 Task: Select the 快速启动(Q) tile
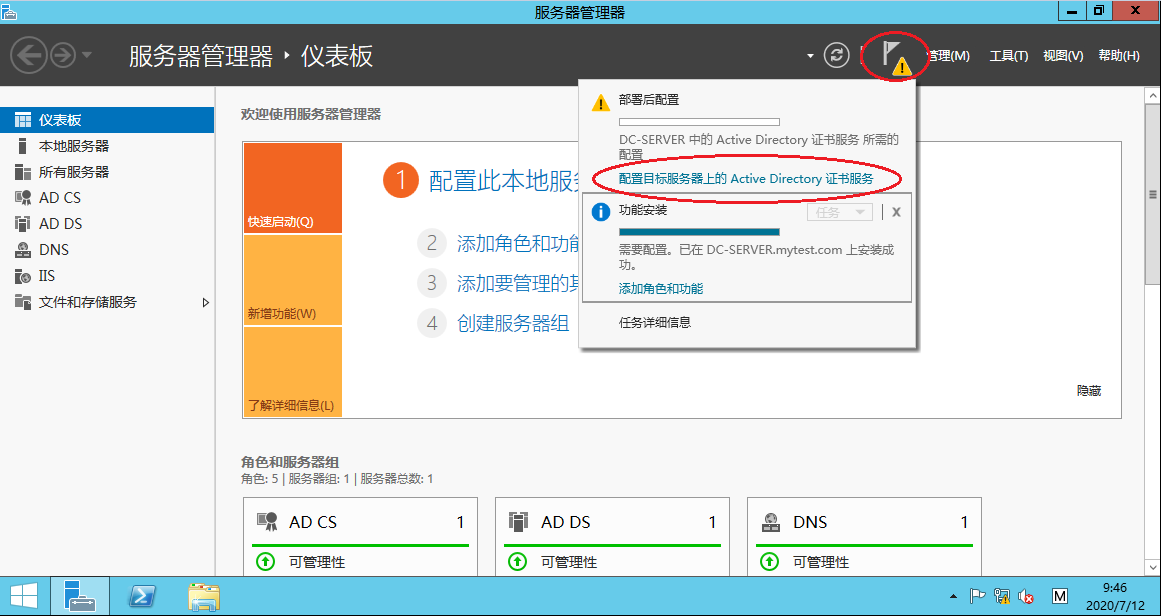292,188
